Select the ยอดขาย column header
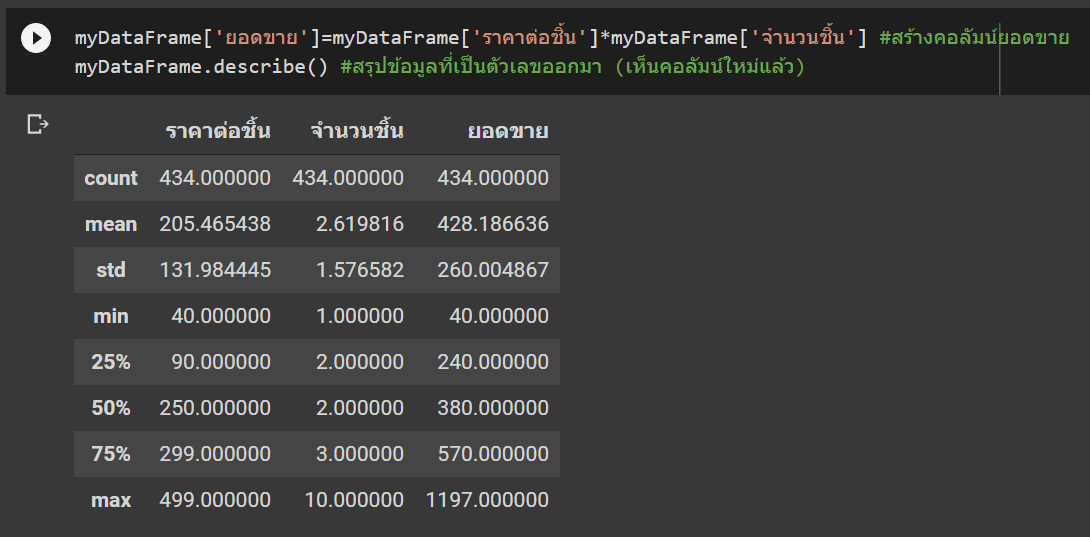 pyautogui.click(x=508, y=131)
